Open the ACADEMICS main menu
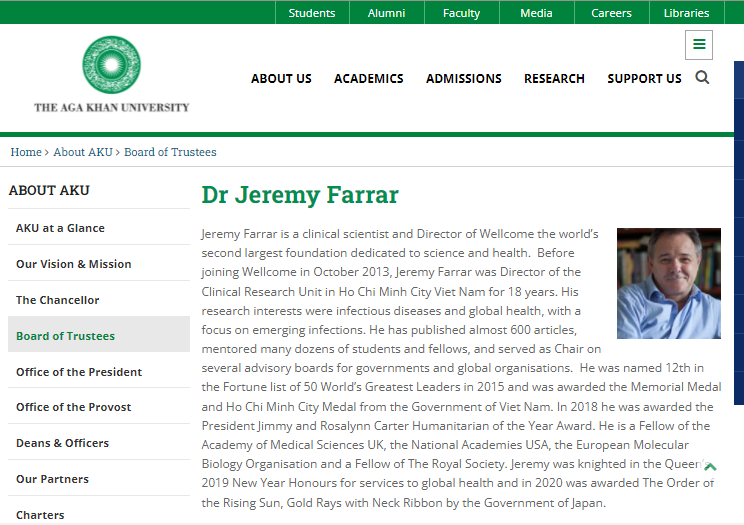The image size is (744, 525). point(369,79)
